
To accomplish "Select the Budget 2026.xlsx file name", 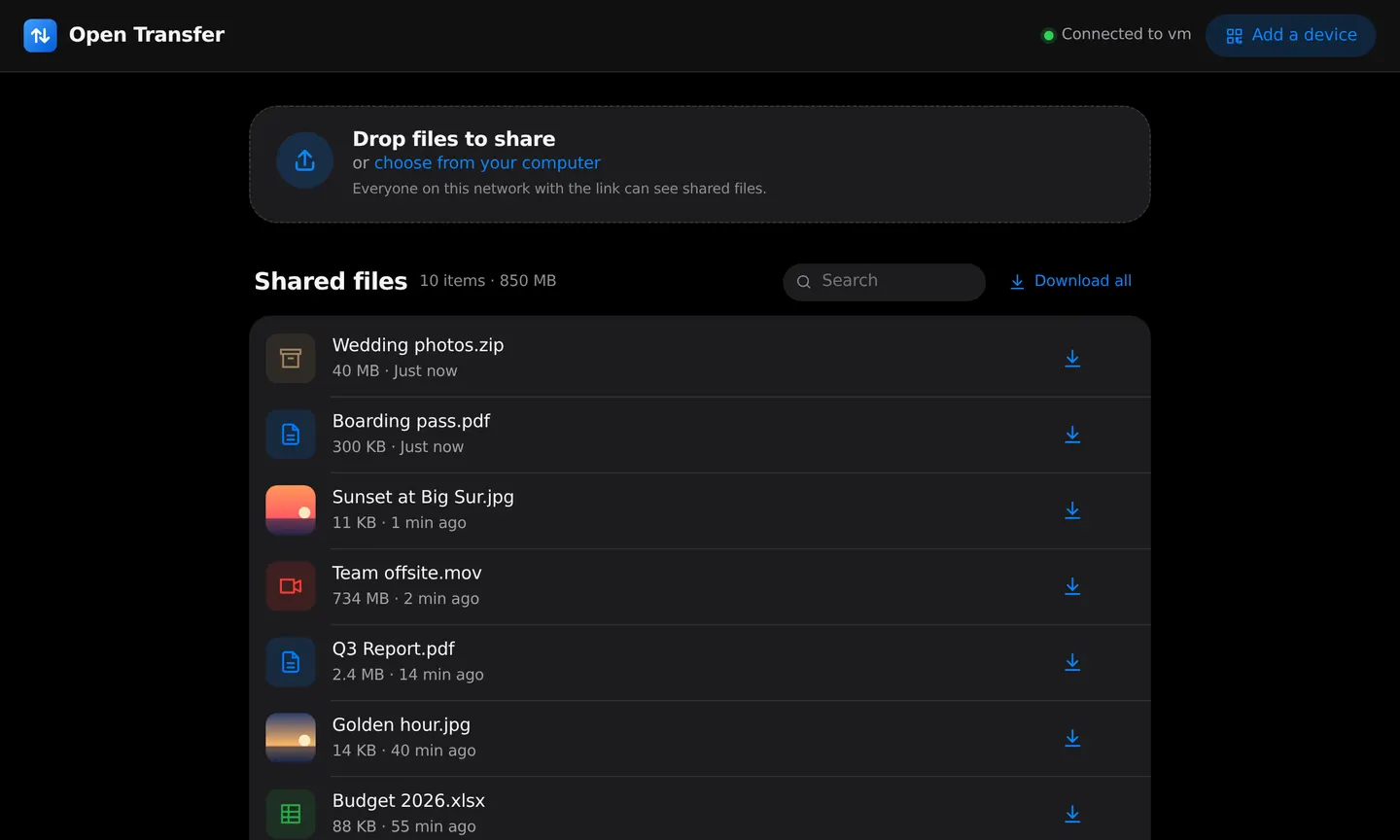I will (408, 800).
